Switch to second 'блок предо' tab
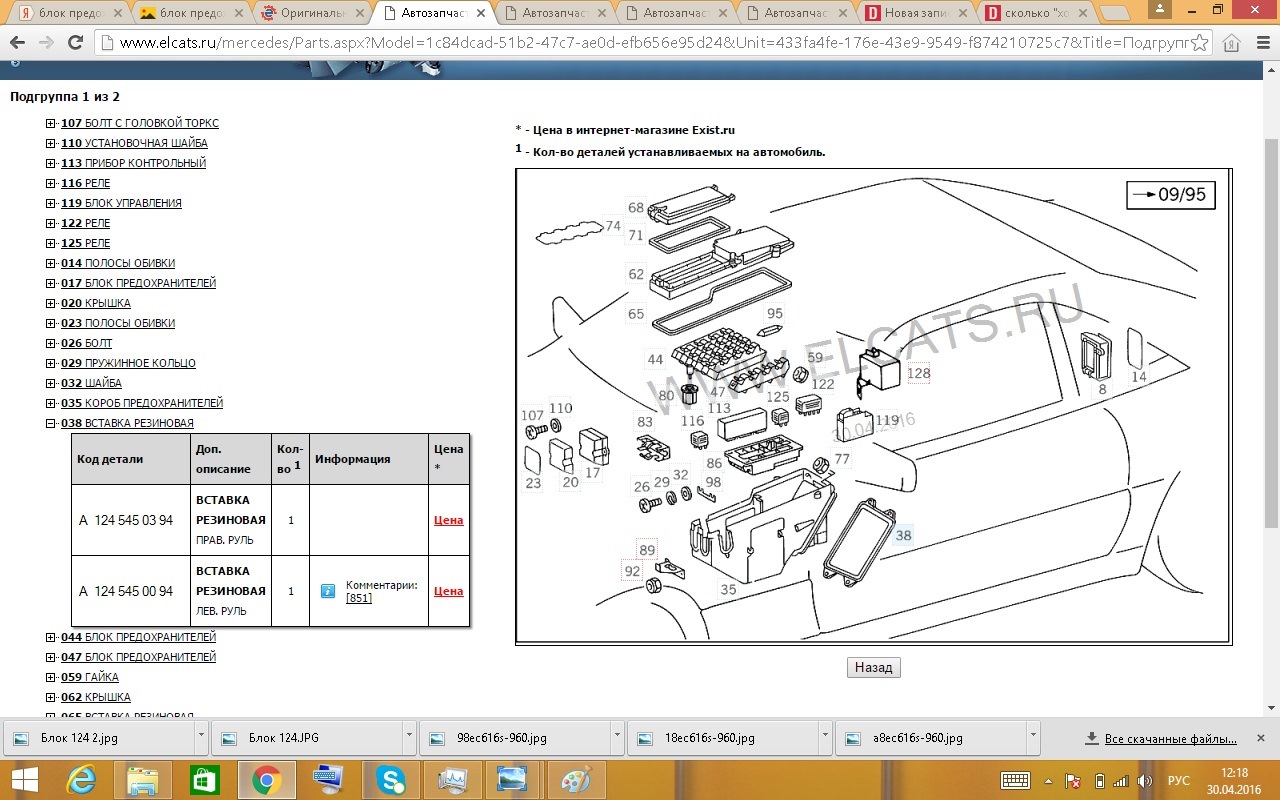1280x800 pixels. click(x=189, y=14)
